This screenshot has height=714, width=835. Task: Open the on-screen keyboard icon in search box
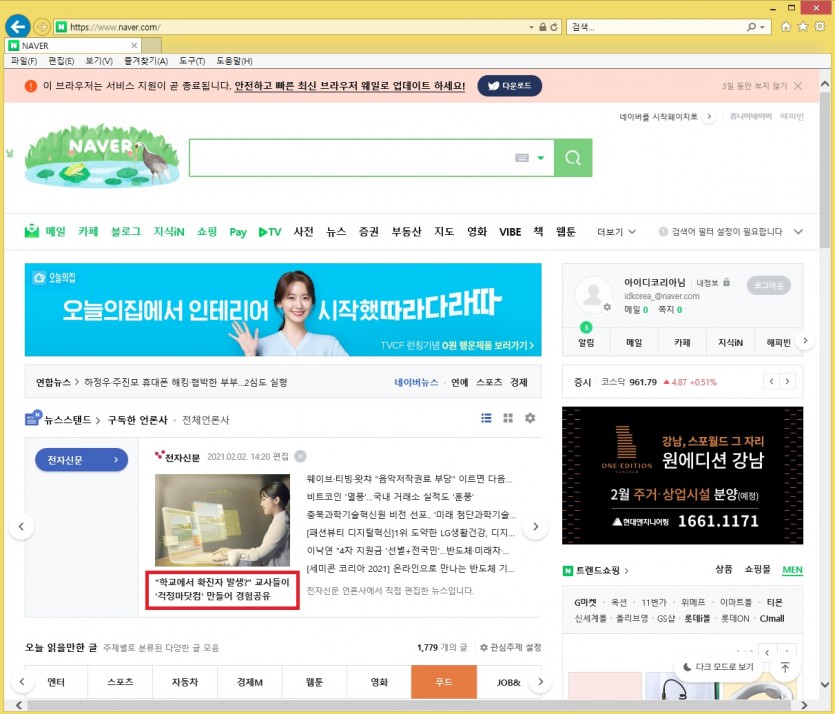tap(521, 158)
